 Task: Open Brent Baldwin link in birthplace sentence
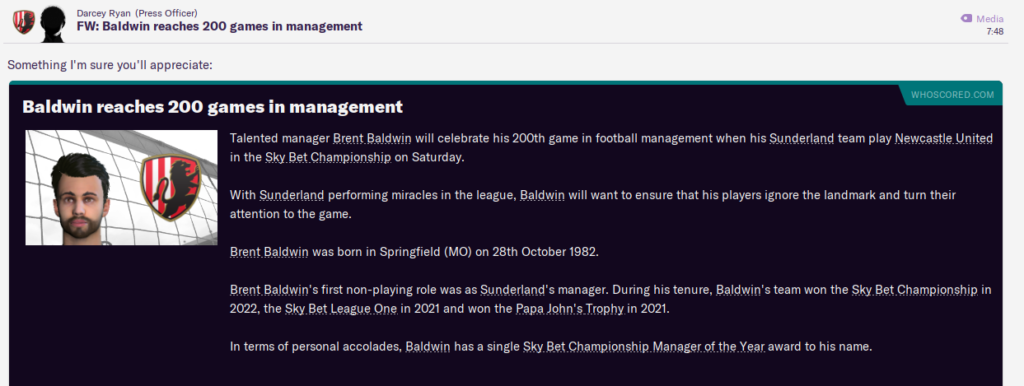point(269,252)
